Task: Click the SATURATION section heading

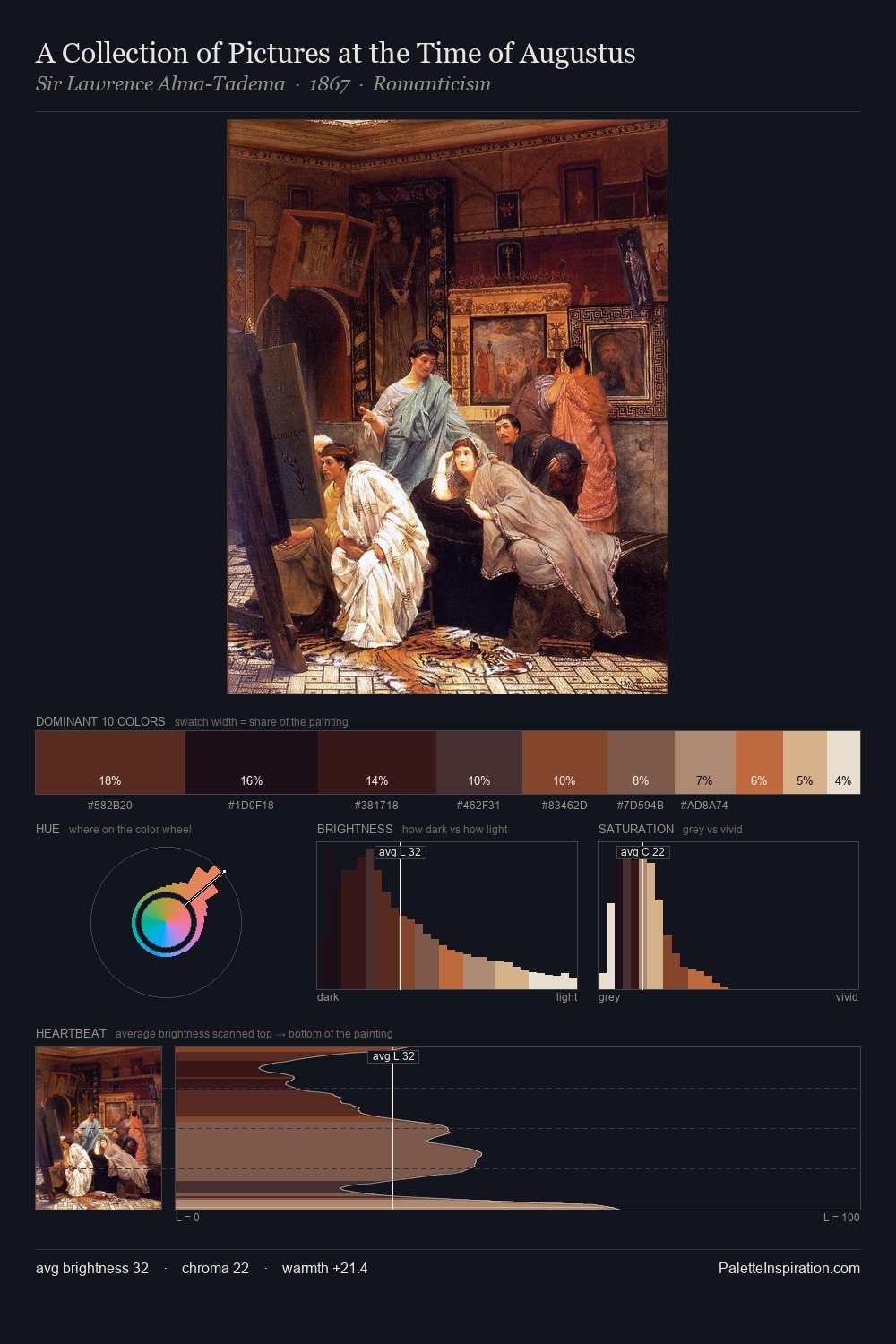Action: 636,829
